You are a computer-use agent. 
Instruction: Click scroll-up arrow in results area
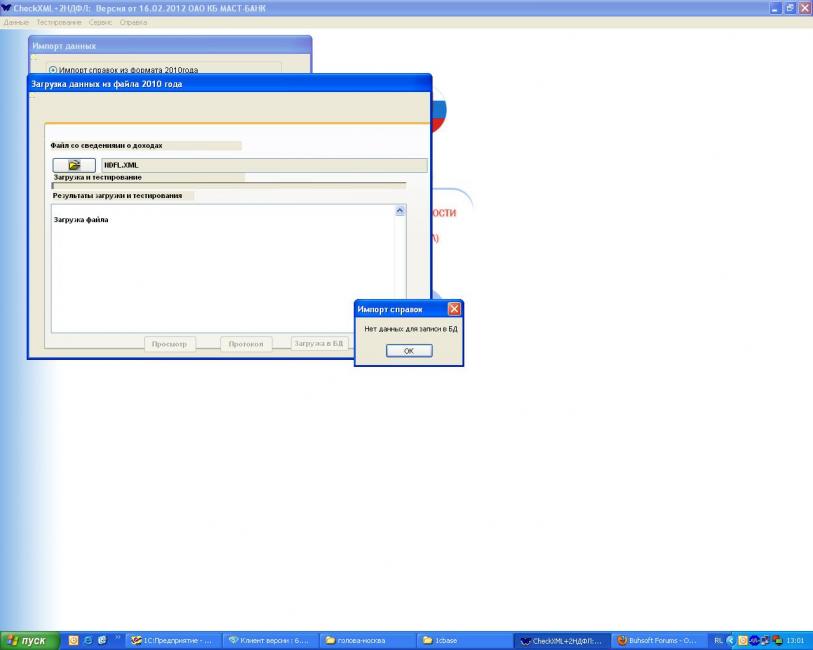[400, 211]
